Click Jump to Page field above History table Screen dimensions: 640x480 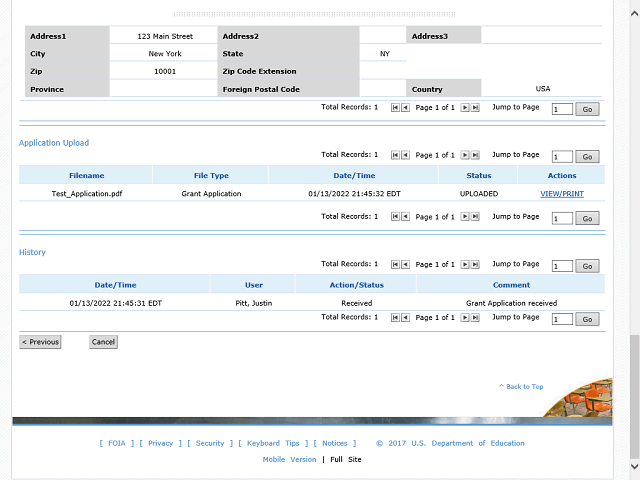click(561, 266)
